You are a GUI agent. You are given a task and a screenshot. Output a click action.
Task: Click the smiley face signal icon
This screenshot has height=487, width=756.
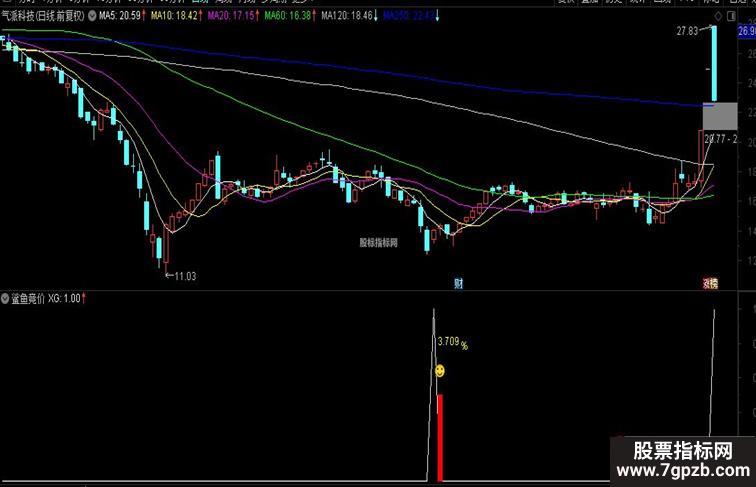440,371
